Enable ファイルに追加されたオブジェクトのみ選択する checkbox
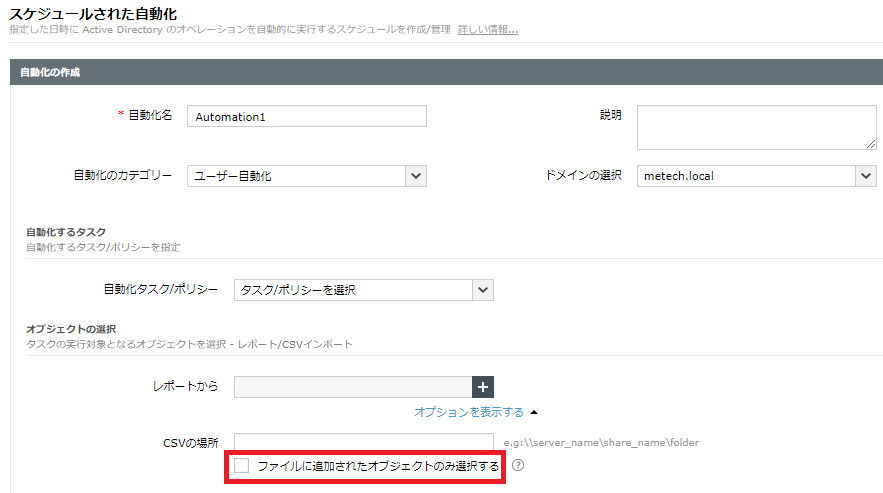This screenshot has width=883, height=493. click(x=242, y=465)
